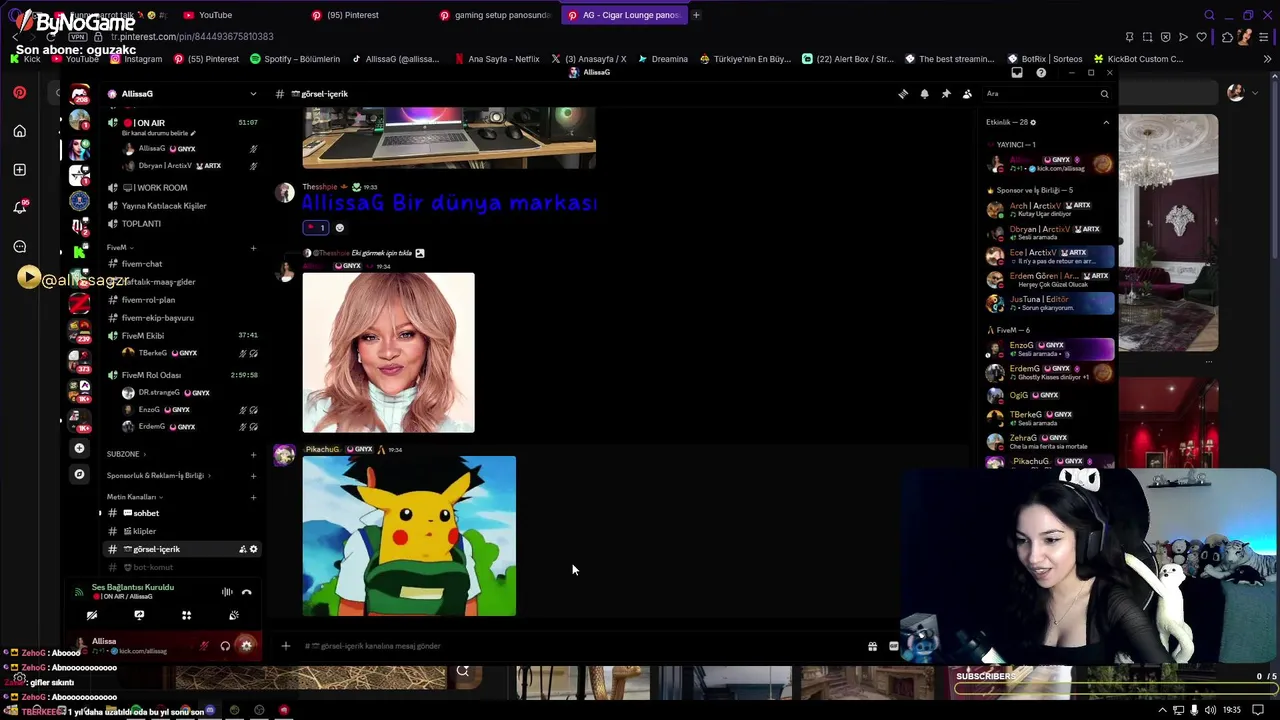Open chandelier room pin on Pinterest
The image size is (1280, 720).
[1168, 232]
